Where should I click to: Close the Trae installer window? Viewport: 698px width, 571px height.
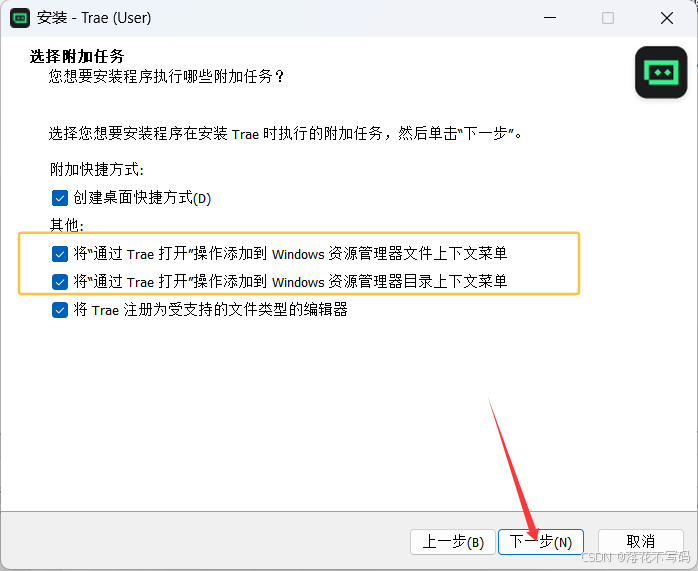click(x=667, y=18)
